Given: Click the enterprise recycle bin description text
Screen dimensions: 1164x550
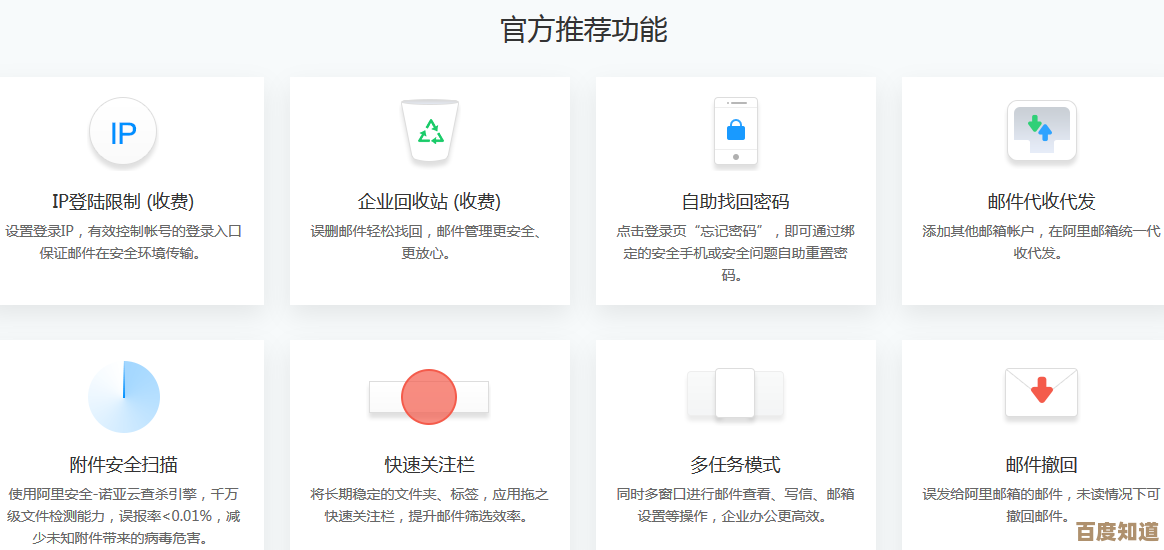Looking at the screenshot, I should tap(430, 242).
